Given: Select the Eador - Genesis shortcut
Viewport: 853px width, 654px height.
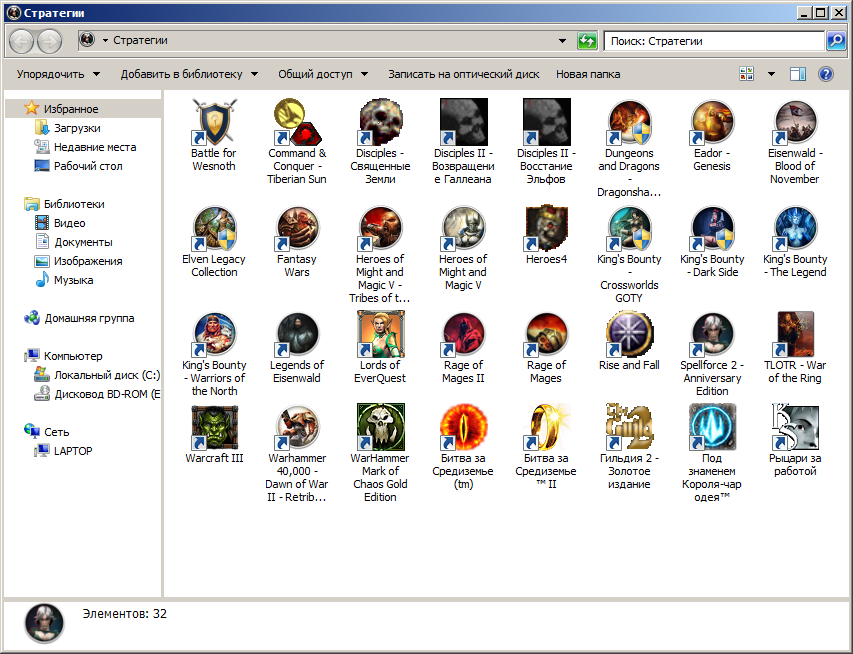Looking at the screenshot, I should 712,135.
